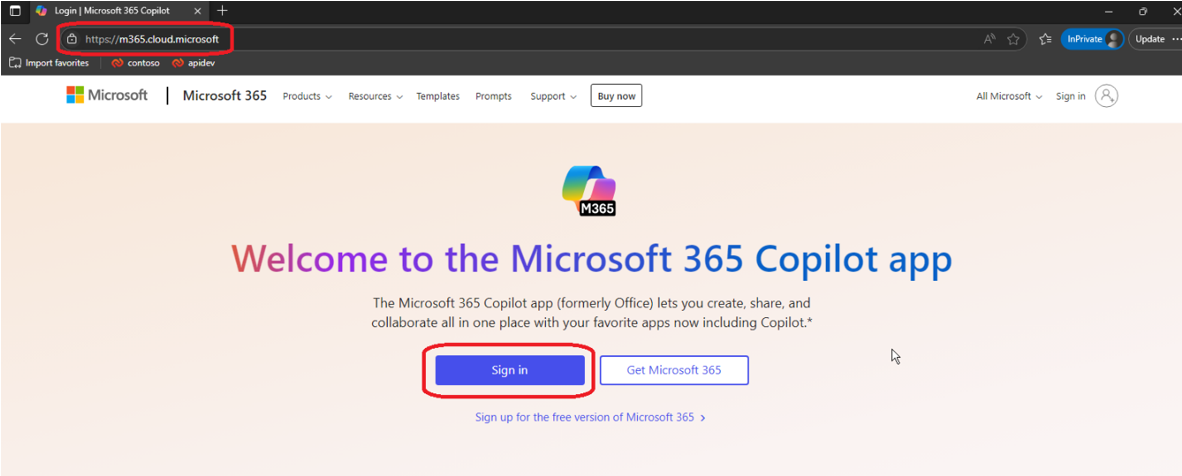Open Sign up for free version link
1182x476 pixels.
[590, 417]
